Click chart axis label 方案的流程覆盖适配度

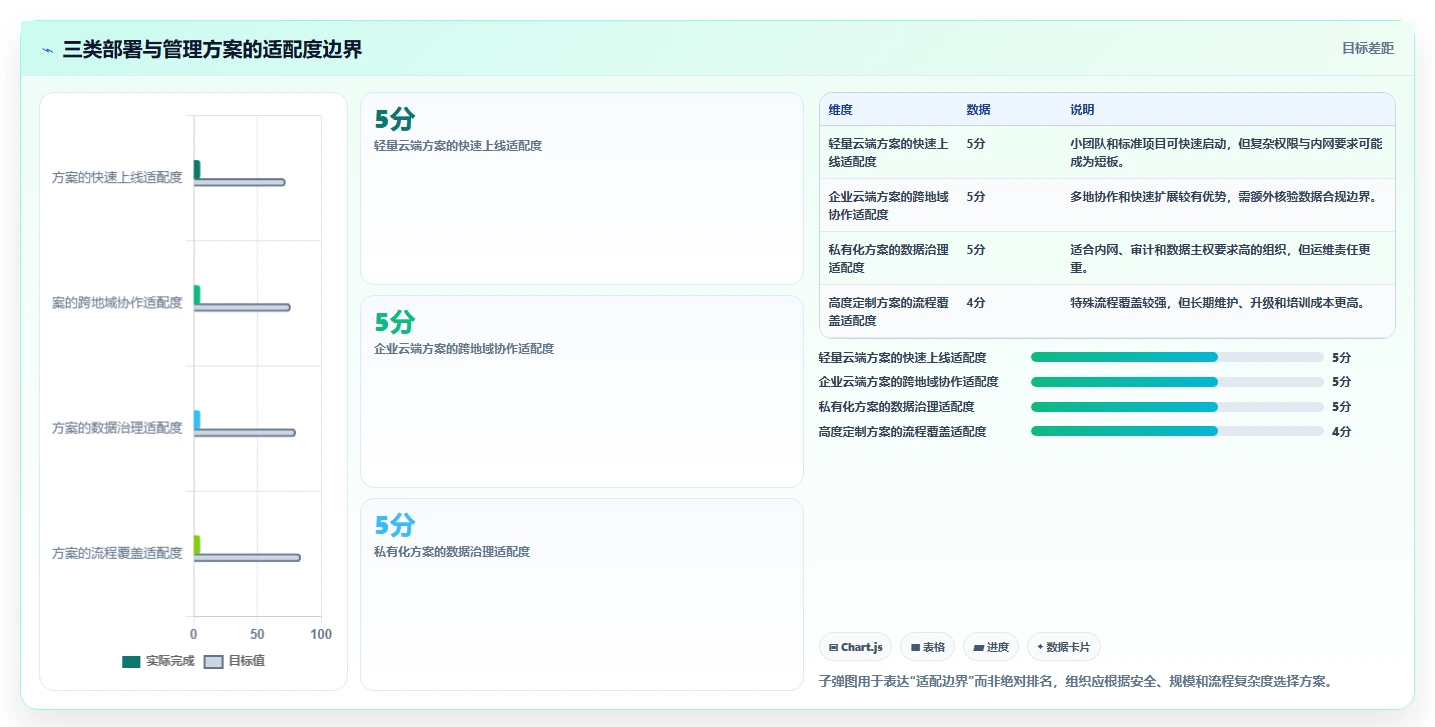point(117,553)
